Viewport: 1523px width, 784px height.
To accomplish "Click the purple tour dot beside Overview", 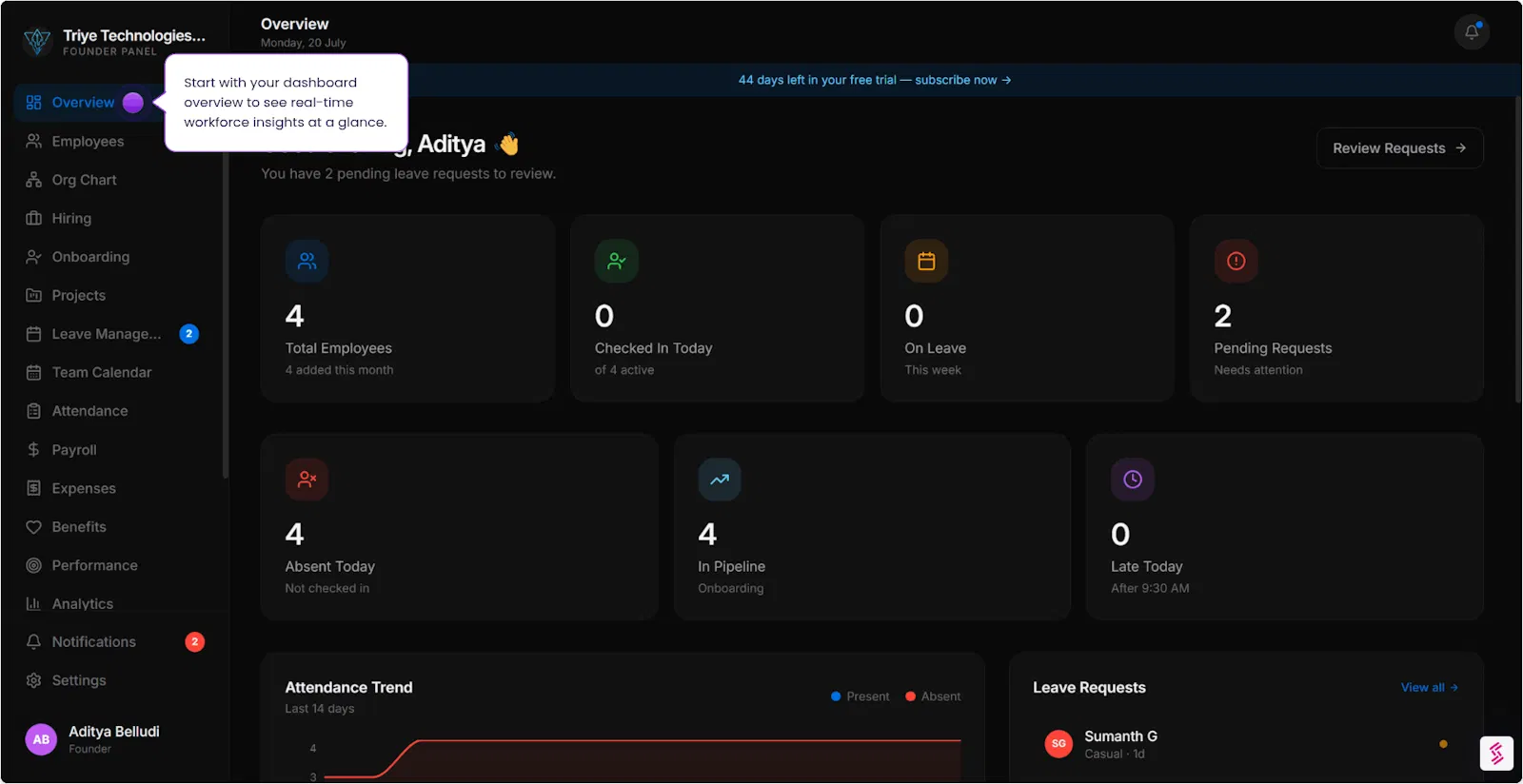I will pyautogui.click(x=133, y=103).
